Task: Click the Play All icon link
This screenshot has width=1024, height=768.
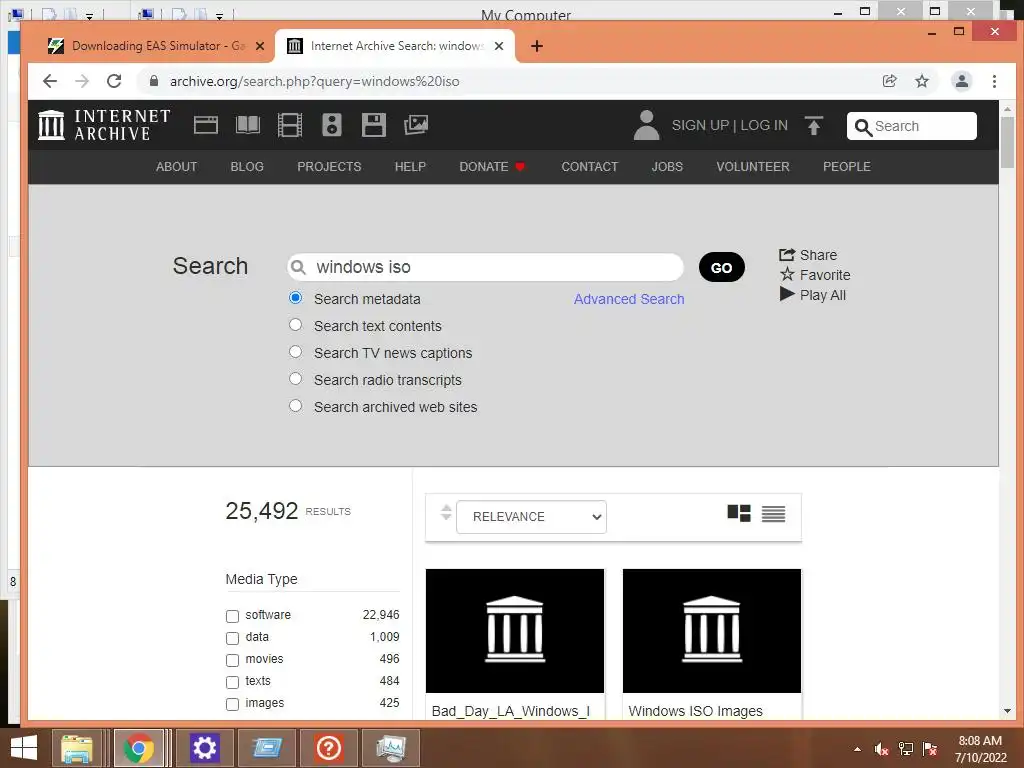Action: 812,295
